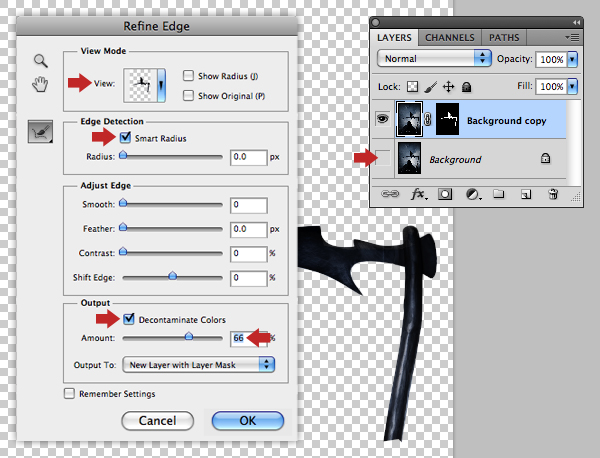This screenshot has width=600, height=458.
Task: Show the Background layer visibility box
Action: [383, 158]
